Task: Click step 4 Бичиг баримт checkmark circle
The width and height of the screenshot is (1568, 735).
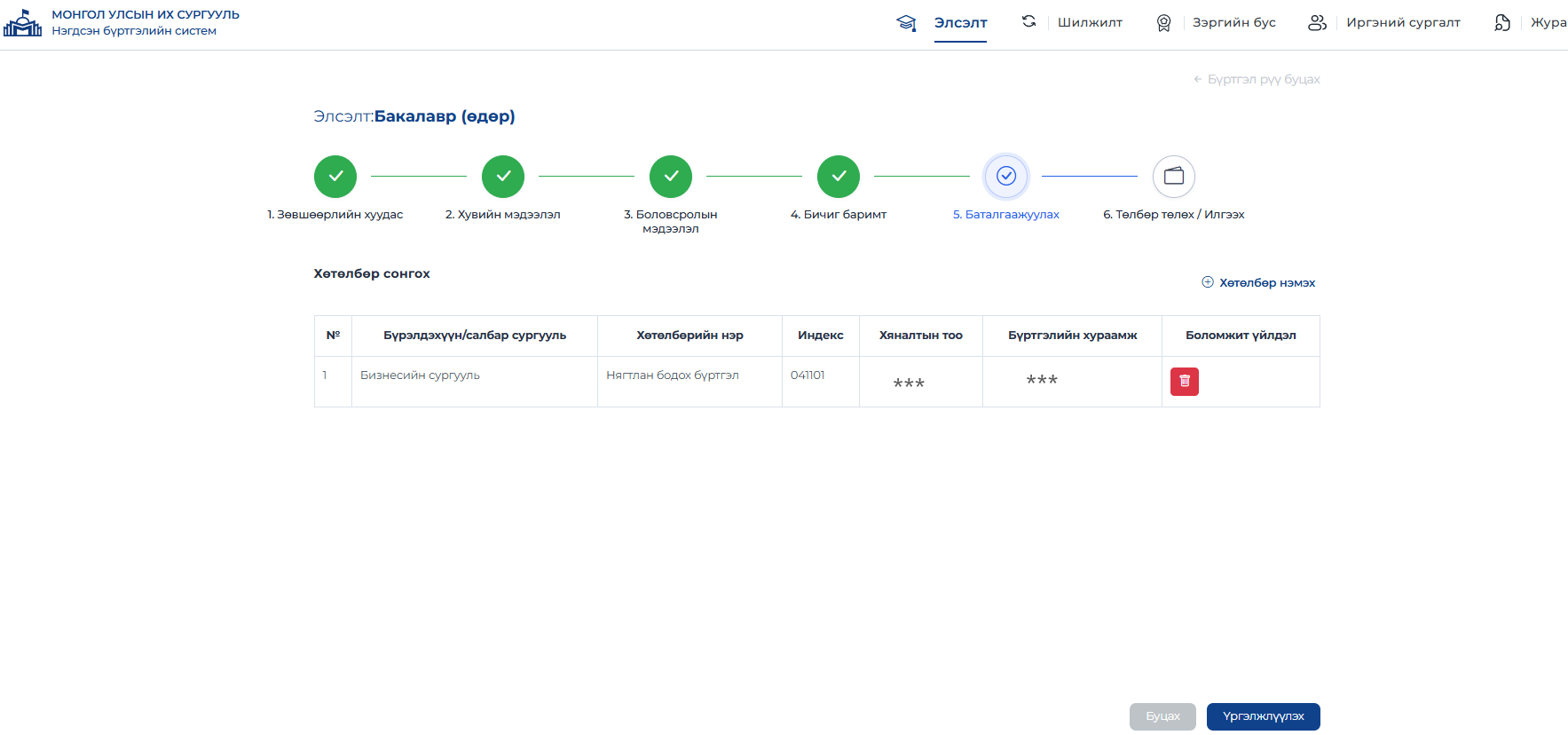Action: [839, 177]
